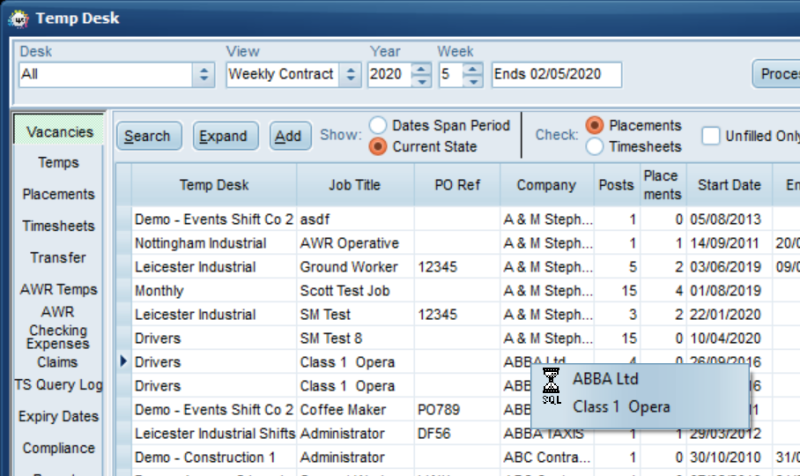Click the ABC Contra... company cell
The image size is (800, 476).
tap(547, 457)
